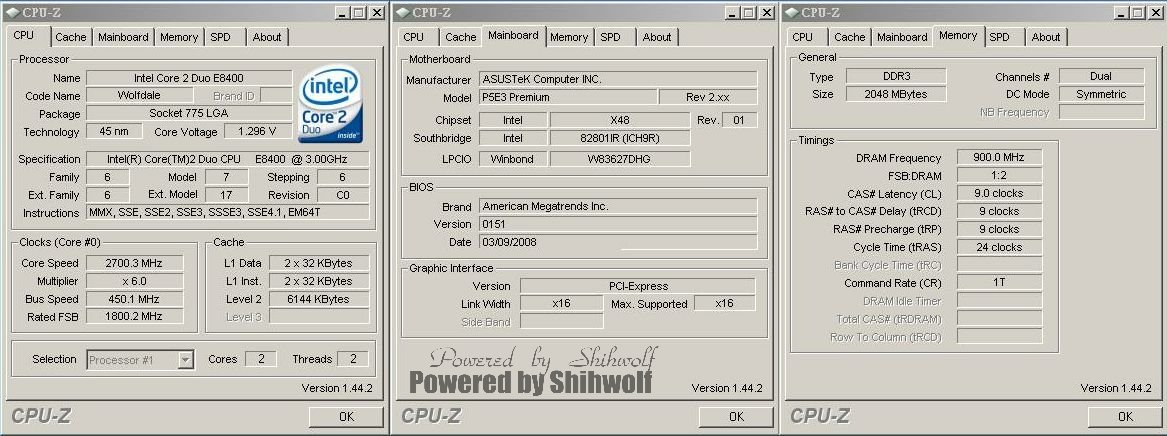Click the Level 2 cache value 6144 KBytes

click(x=319, y=299)
